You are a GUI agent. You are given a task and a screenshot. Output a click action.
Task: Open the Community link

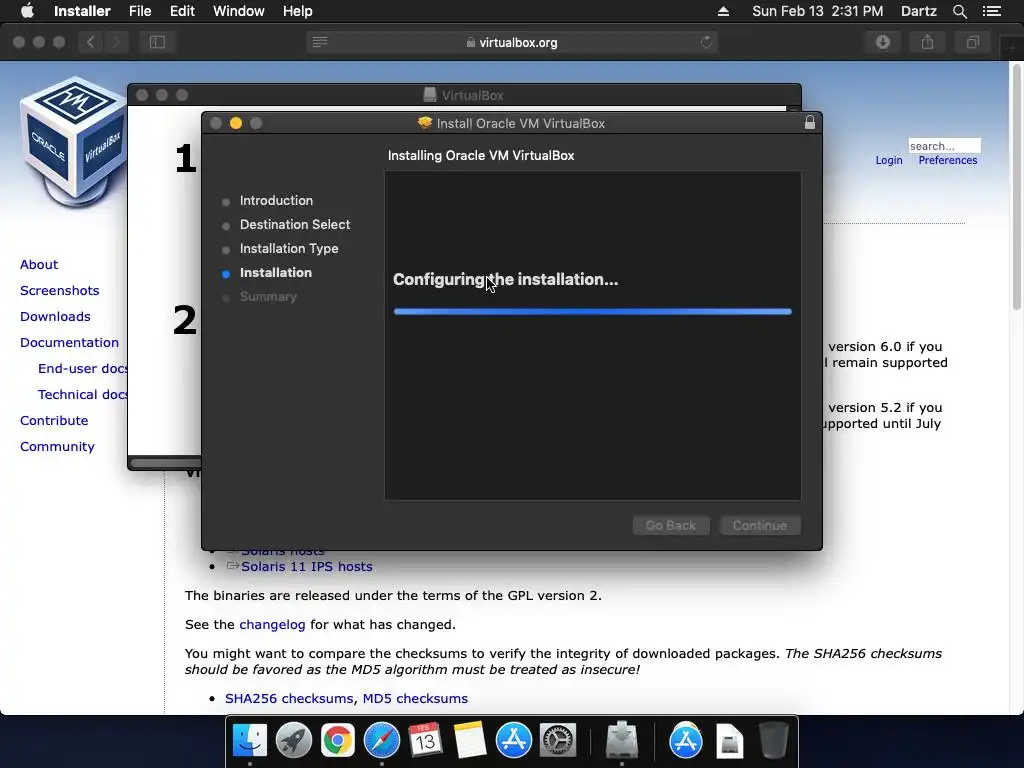[57, 447]
